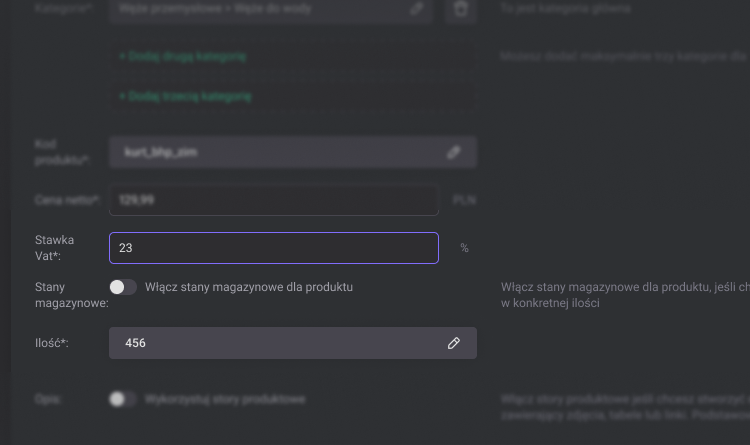Toggle the Wykorzystuj story produktowe switch

123,399
